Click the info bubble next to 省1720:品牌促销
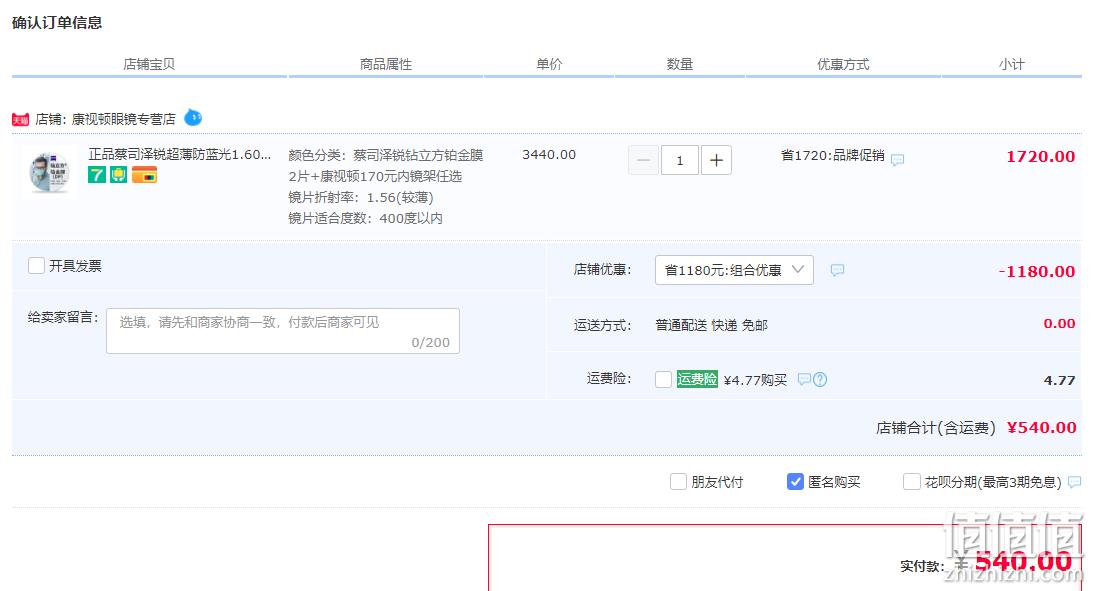Screen dimensions: 1093x591 pyautogui.click(x=898, y=160)
